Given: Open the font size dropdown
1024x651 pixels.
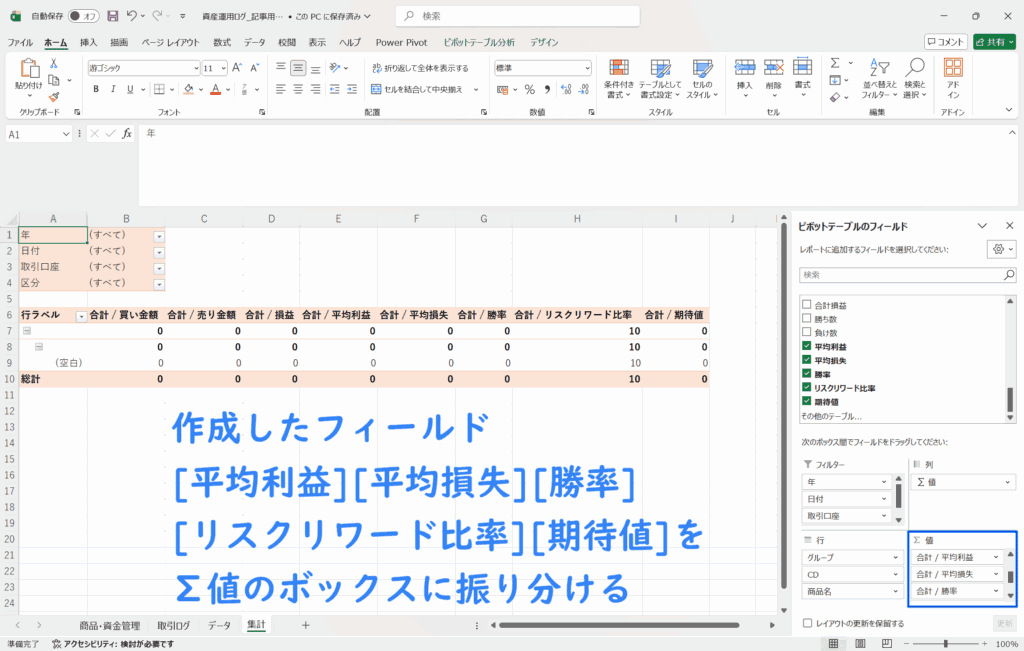Looking at the screenshot, I should point(222,68).
